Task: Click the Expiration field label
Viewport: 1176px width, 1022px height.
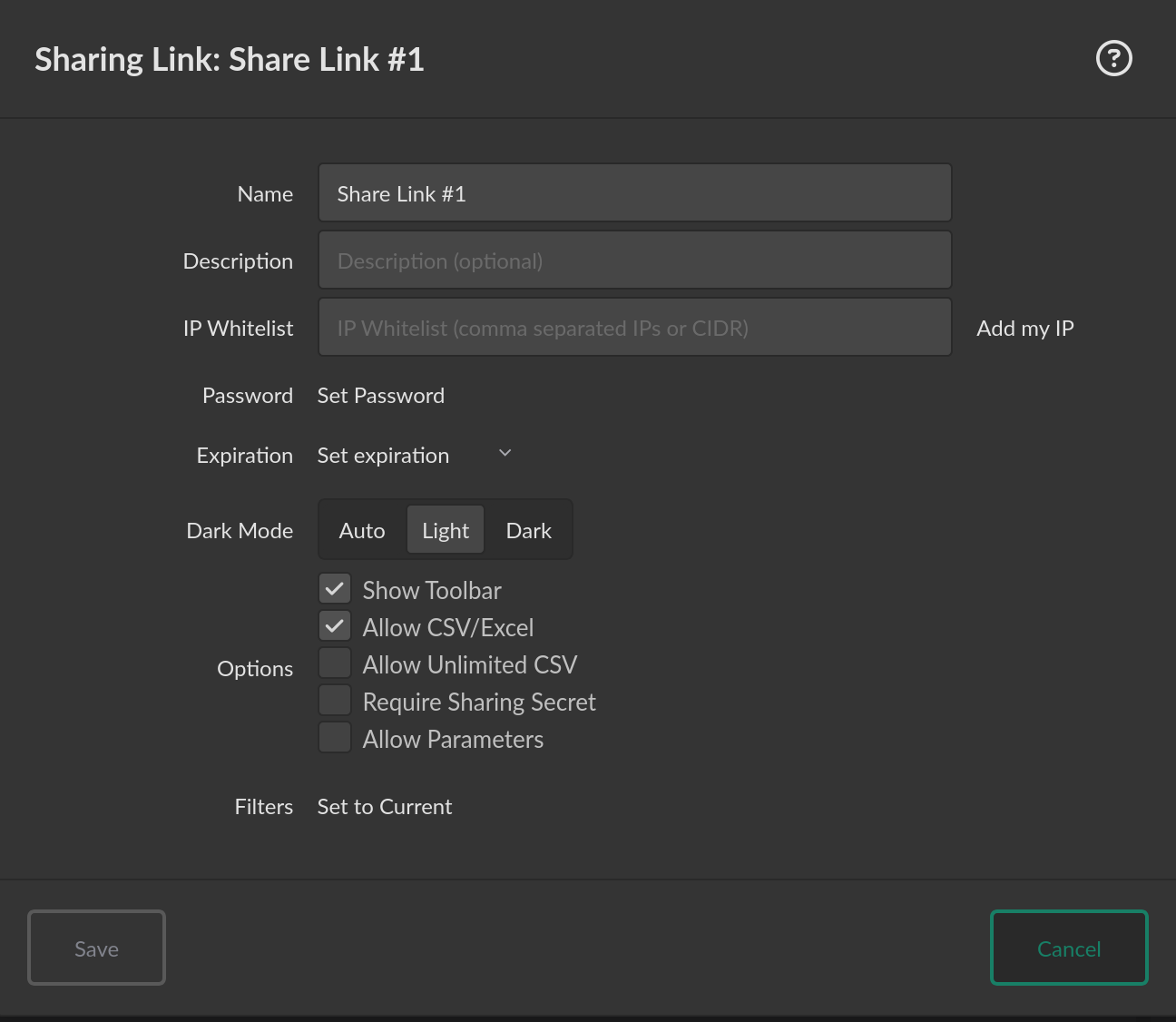Action: [245, 456]
